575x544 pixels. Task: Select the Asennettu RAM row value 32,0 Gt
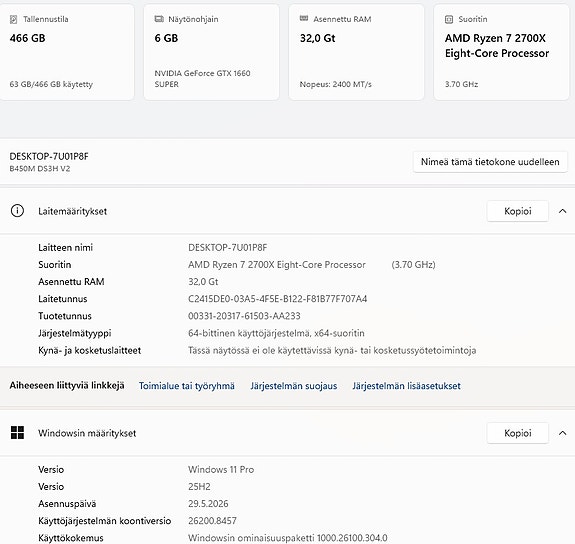pyautogui.click(x=203, y=282)
